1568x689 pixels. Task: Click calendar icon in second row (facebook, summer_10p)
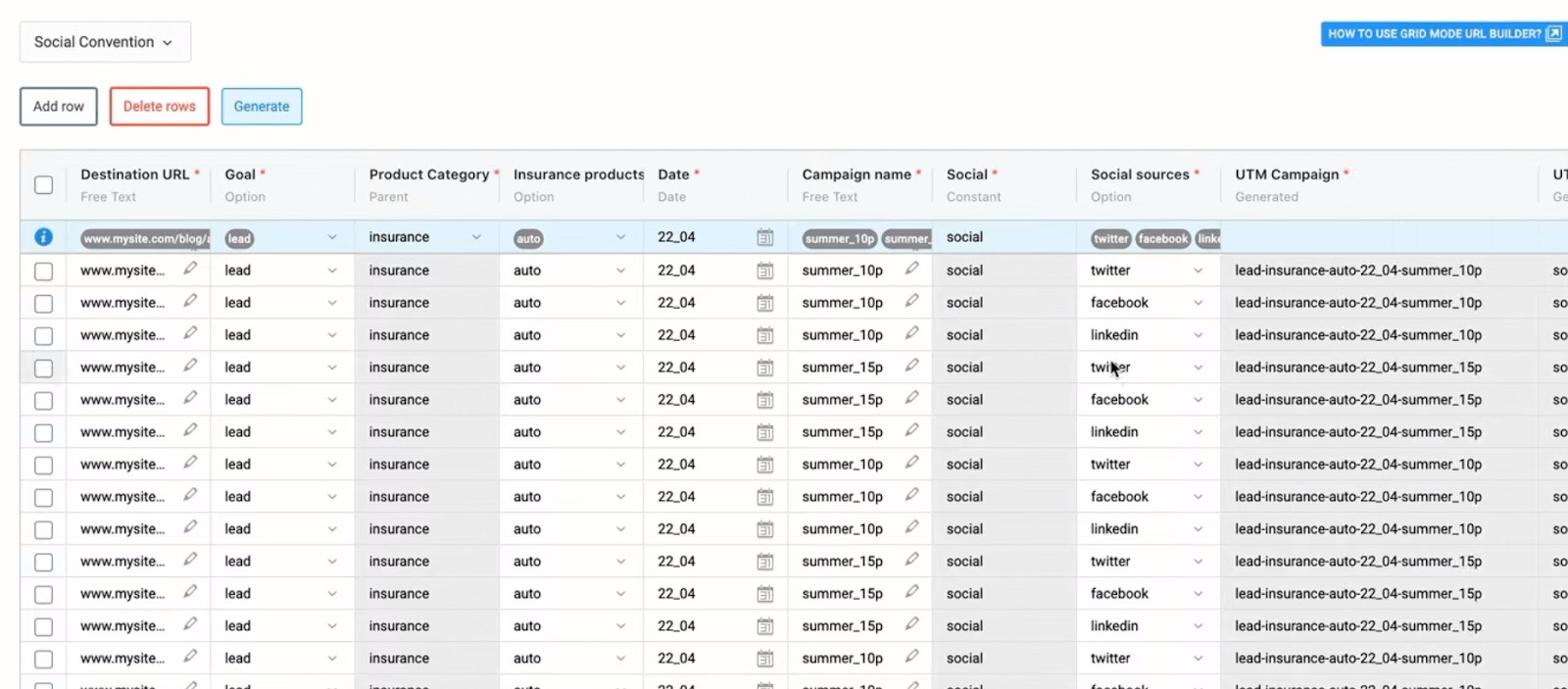pyautogui.click(x=765, y=303)
